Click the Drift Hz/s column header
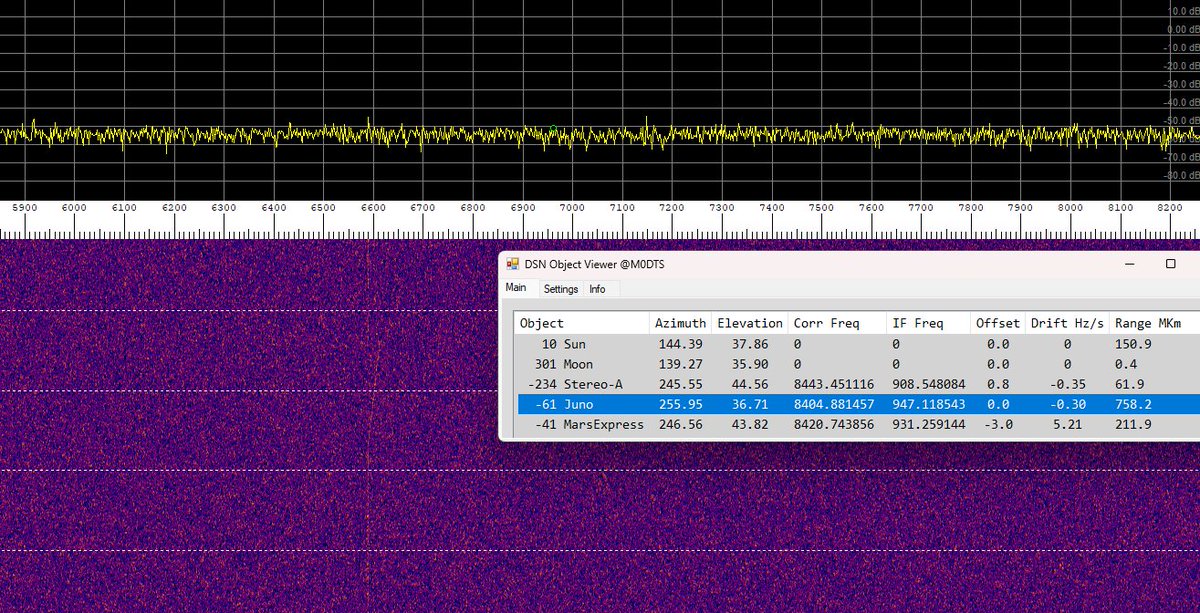The height and width of the screenshot is (613, 1200). click(1068, 323)
